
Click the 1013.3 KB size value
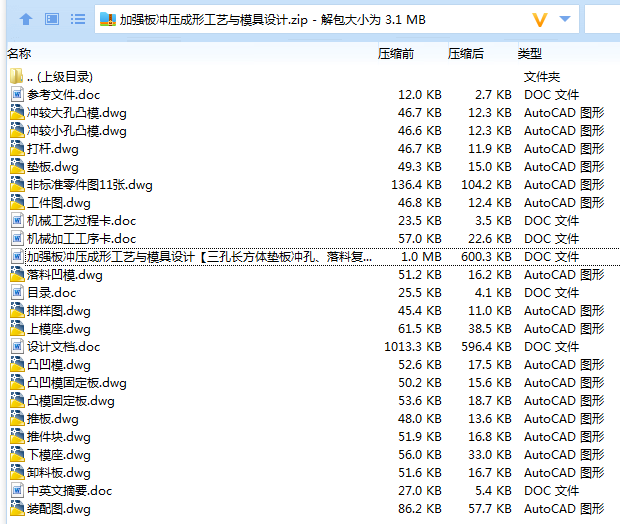pyautogui.click(x=413, y=347)
